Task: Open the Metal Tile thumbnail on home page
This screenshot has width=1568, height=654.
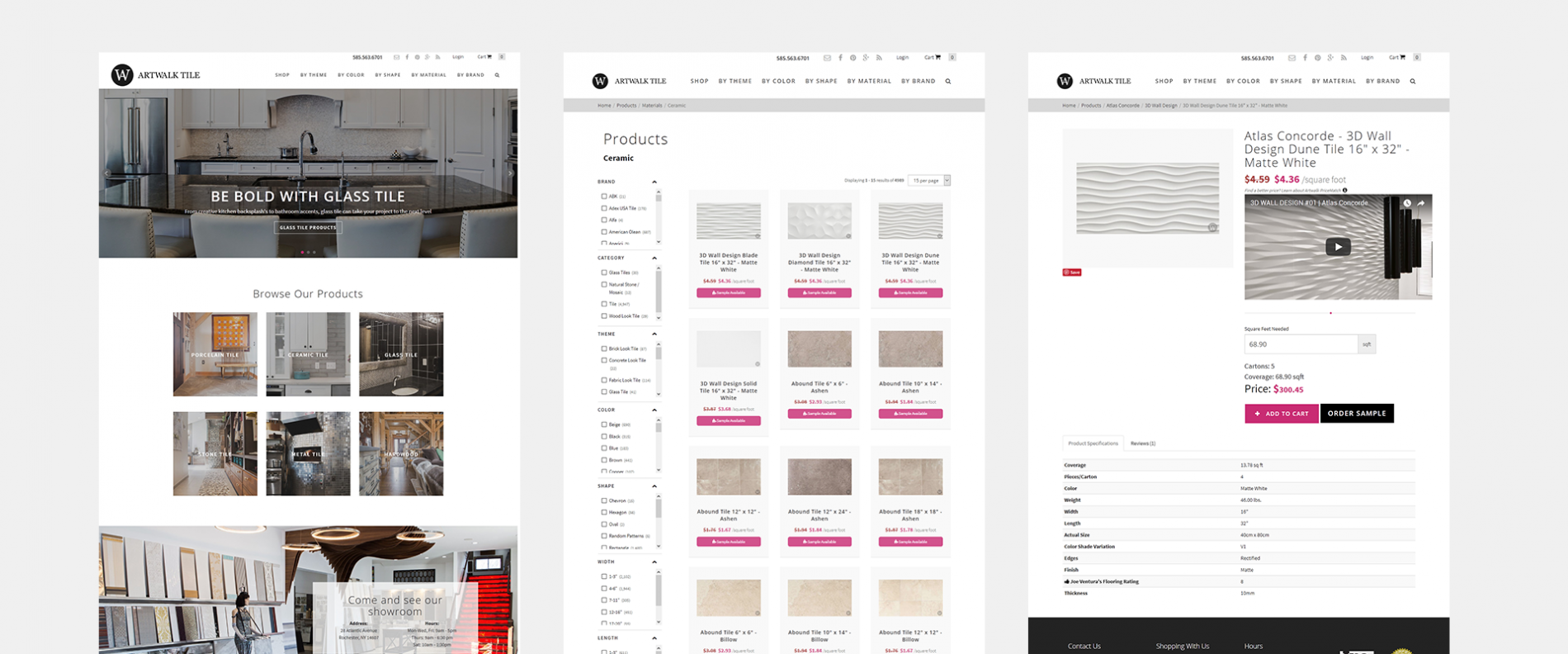Action: pyautogui.click(x=308, y=453)
